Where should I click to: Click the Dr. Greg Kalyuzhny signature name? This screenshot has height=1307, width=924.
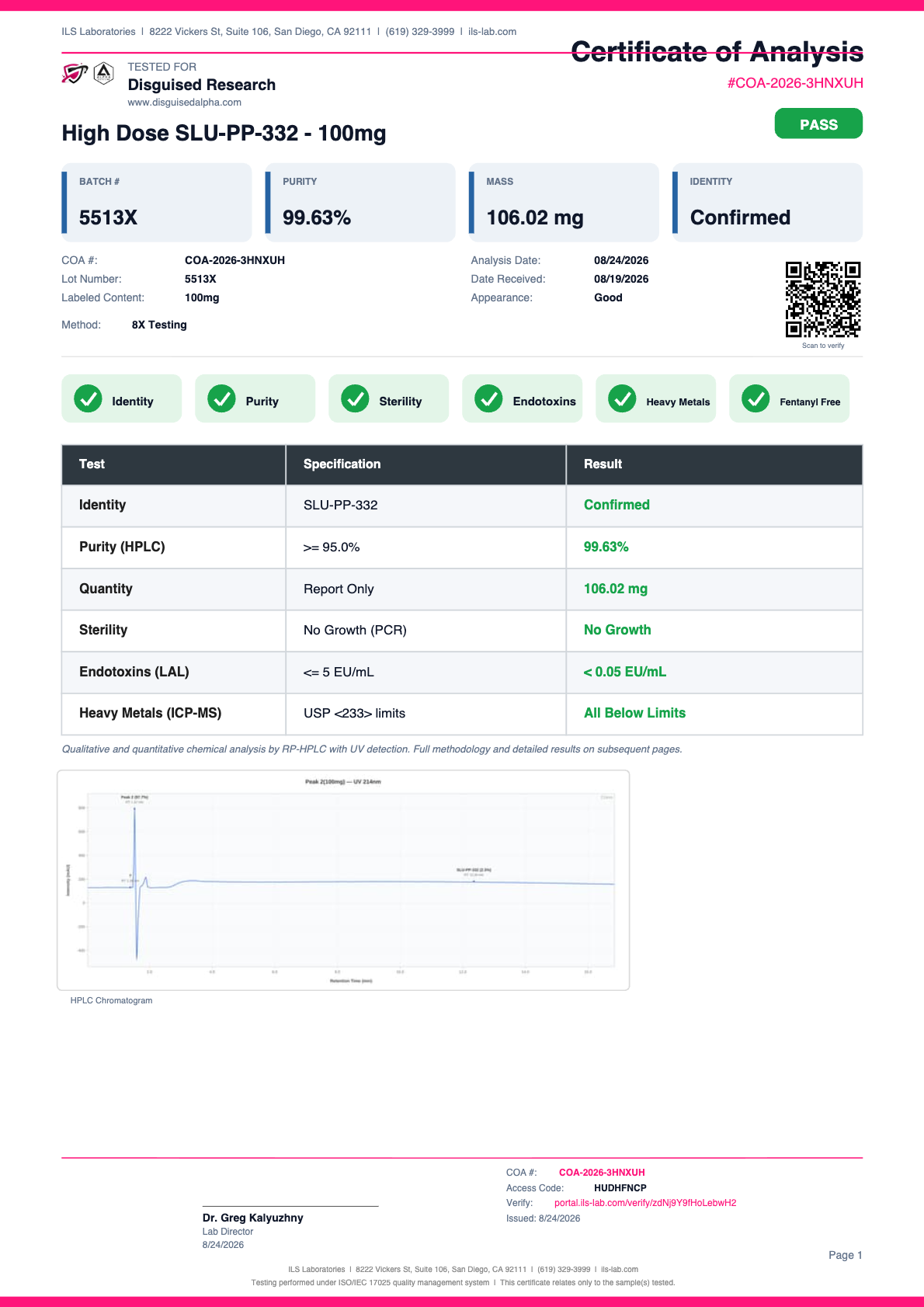[253, 1218]
